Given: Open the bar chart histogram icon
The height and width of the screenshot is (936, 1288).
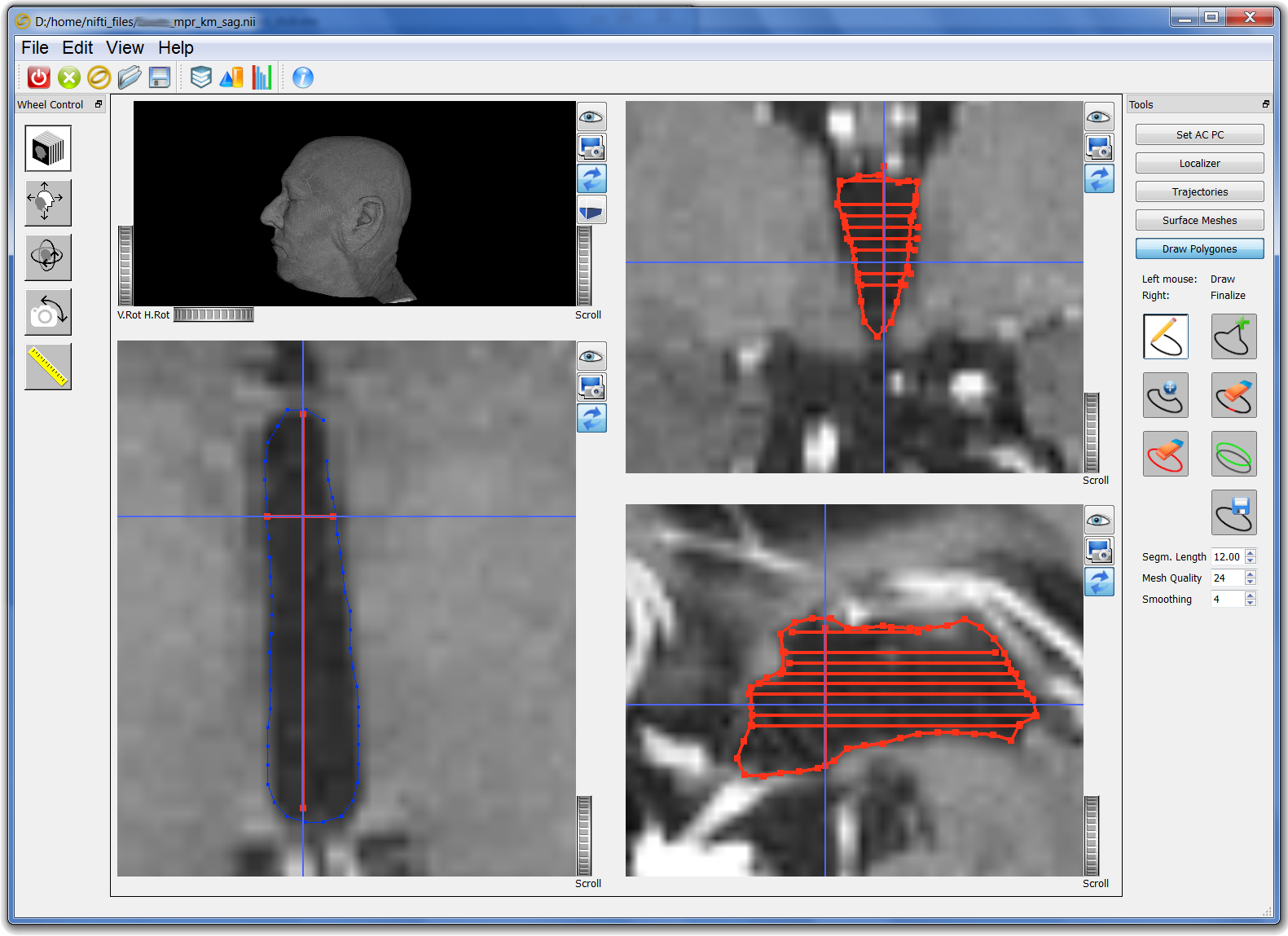Looking at the screenshot, I should (x=262, y=77).
